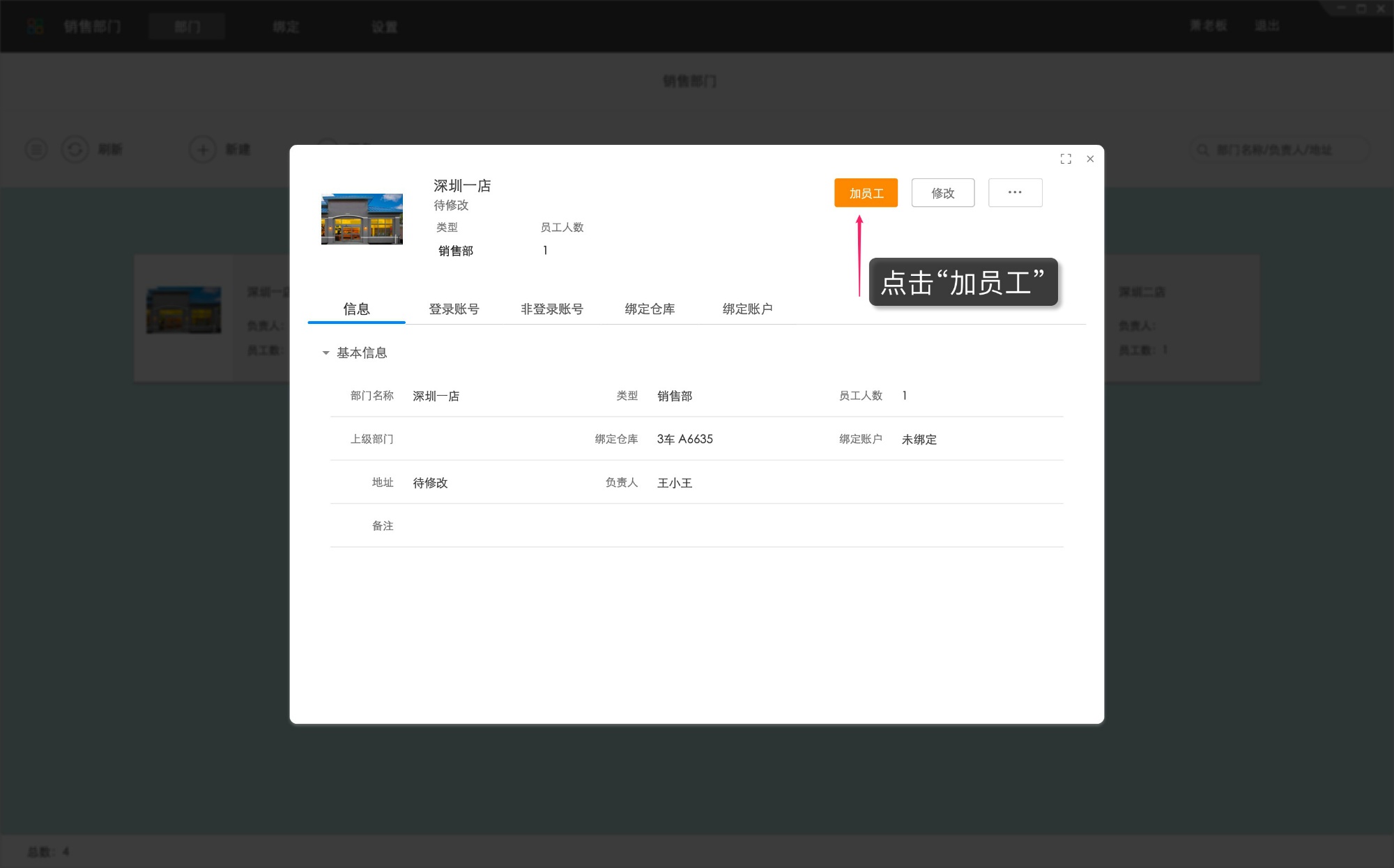Click the 刷新 refresh icon
The width and height of the screenshot is (1394, 868).
point(75,149)
